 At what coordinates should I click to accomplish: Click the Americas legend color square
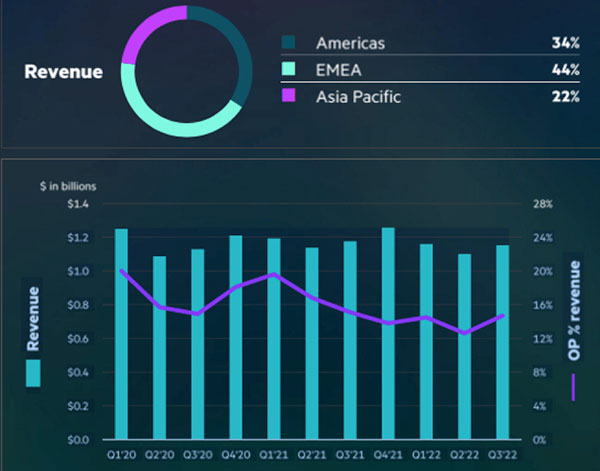tap(290, 43)
